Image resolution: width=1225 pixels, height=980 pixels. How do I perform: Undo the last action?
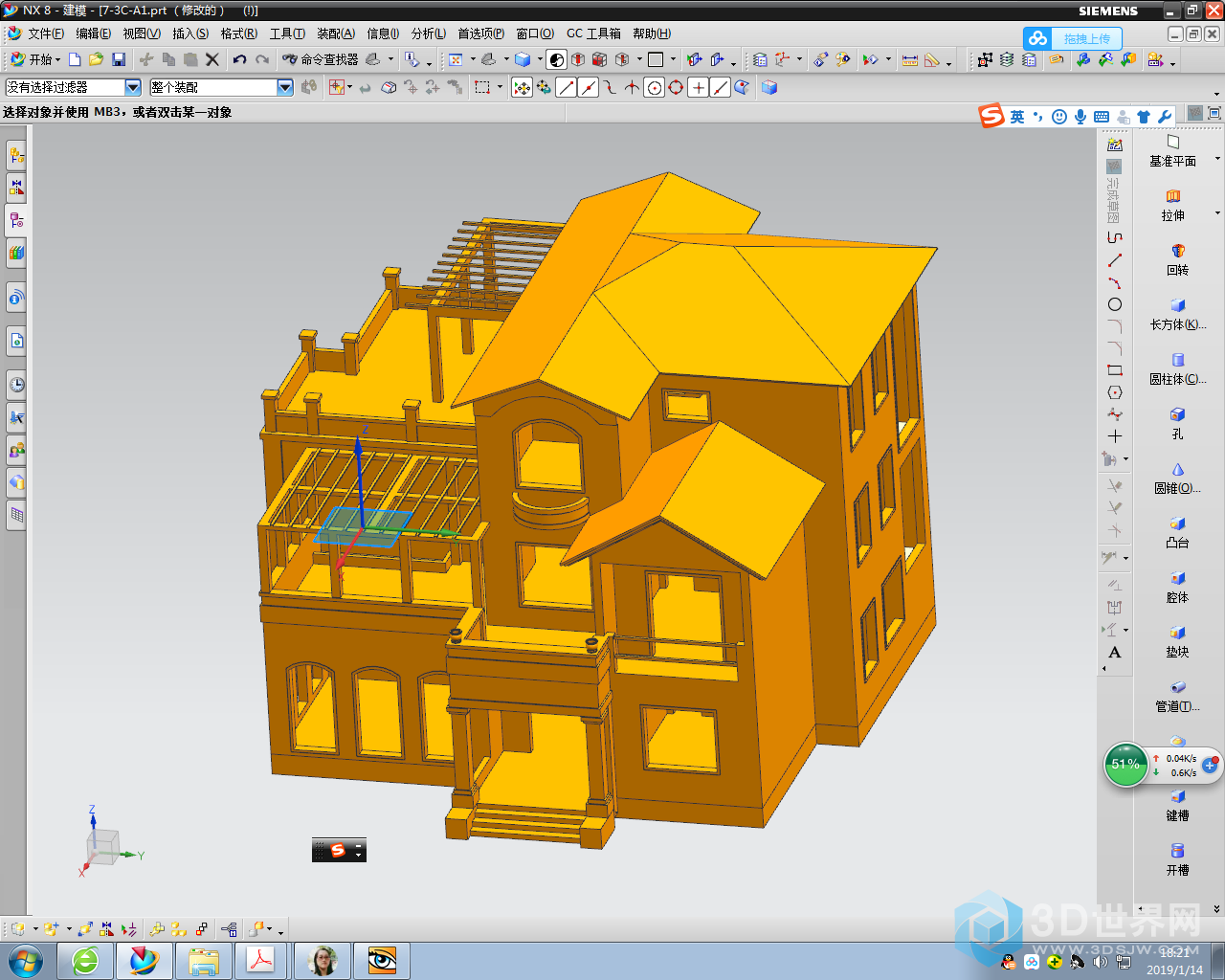(x=239, y=59)
